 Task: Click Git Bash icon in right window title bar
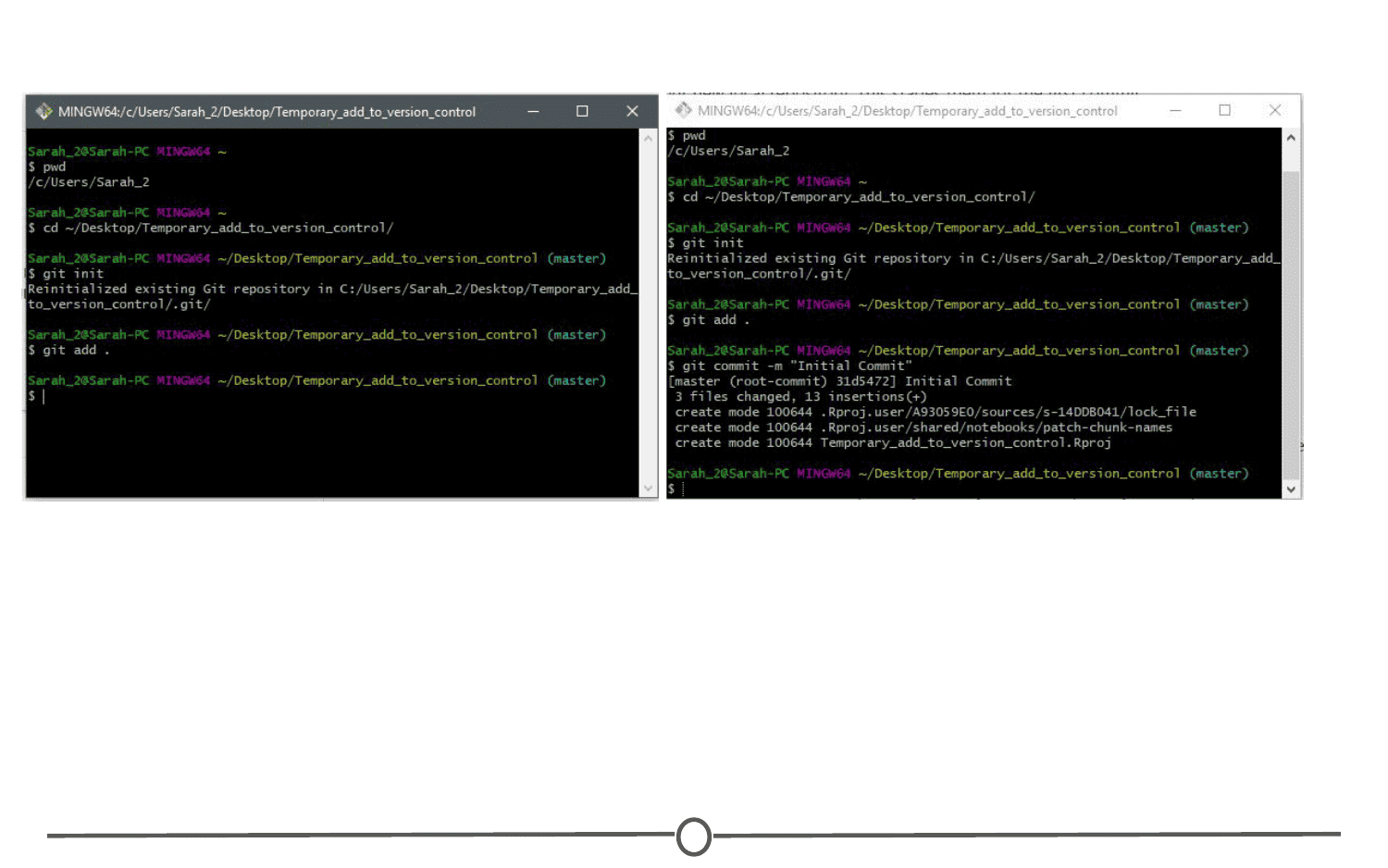click(x=683, y=110)
